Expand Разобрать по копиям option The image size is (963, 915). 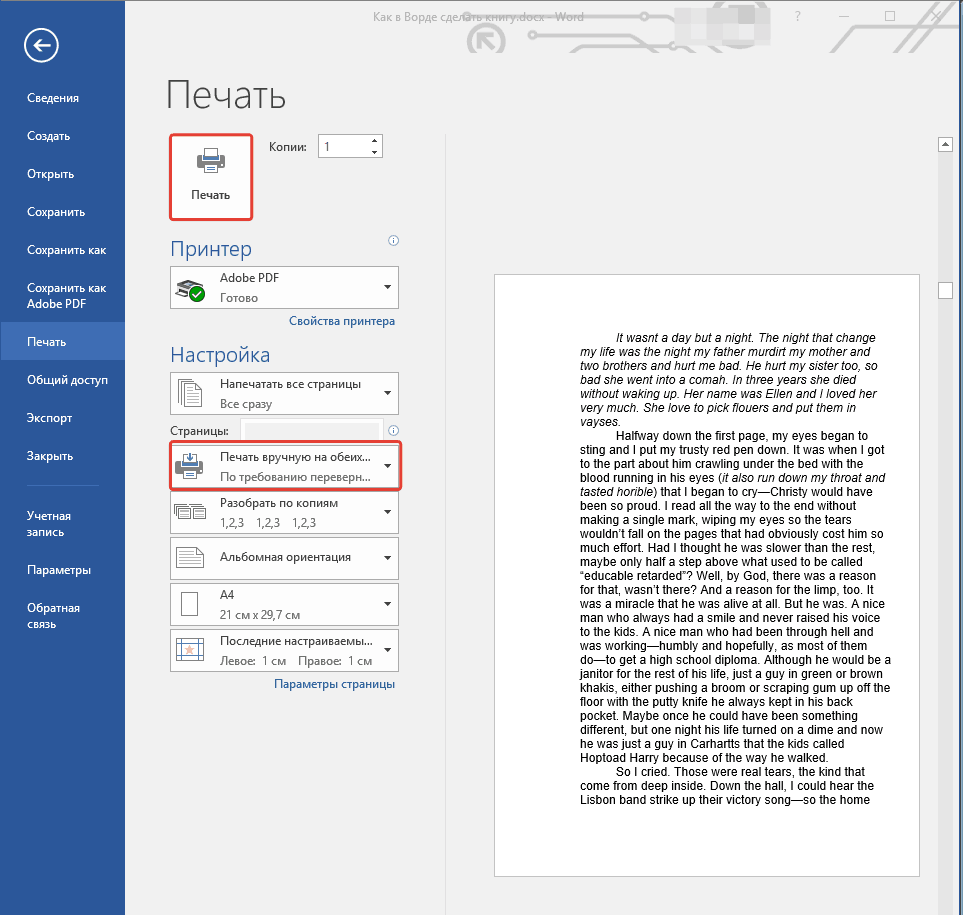285,512
